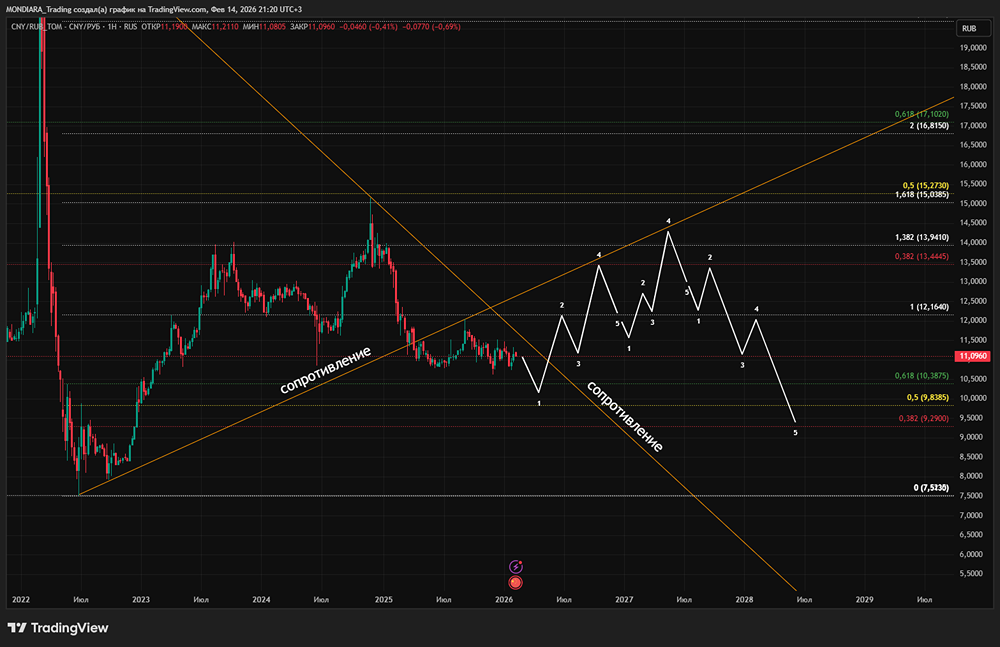Viewport: 1000px width, 647px height.
Task: Click 2025 on the time axis
Action: point(383,600)
